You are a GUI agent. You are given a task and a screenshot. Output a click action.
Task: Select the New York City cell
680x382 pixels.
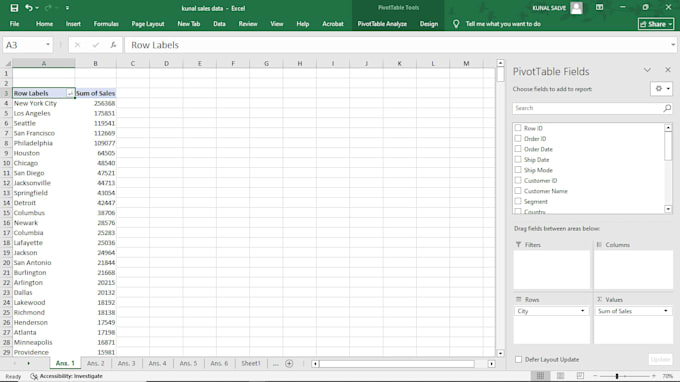43,103
